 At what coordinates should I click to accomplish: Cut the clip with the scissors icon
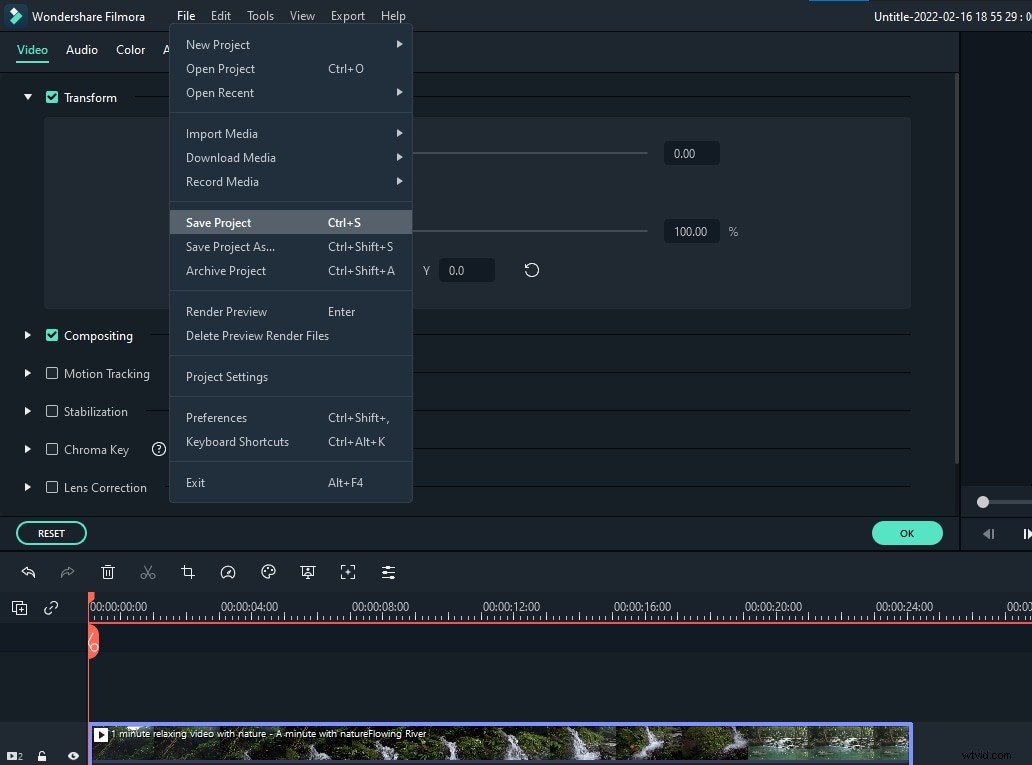click(x=148, y=572)
